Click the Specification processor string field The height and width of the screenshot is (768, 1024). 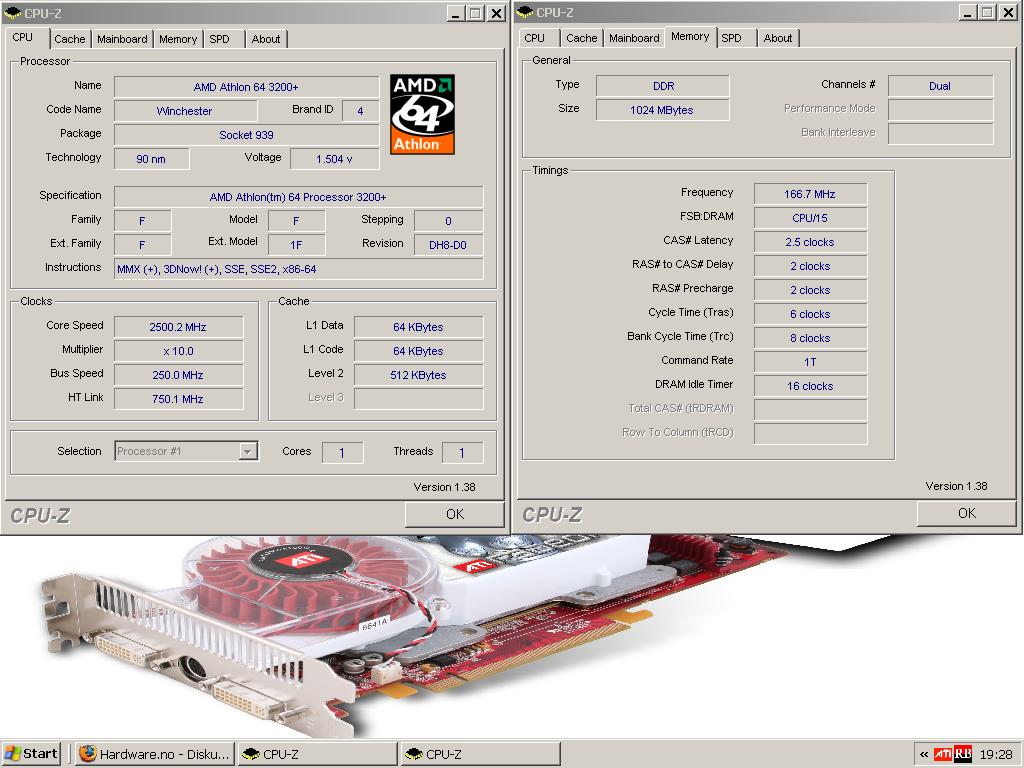[x=298, y=197]
